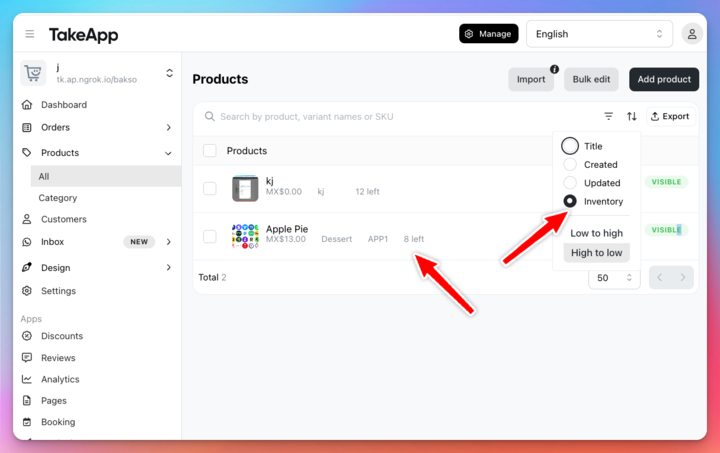This screenshot has height=453, width=720.
Task: Collapse the Products submenu chevron
Action: [169, 153]
